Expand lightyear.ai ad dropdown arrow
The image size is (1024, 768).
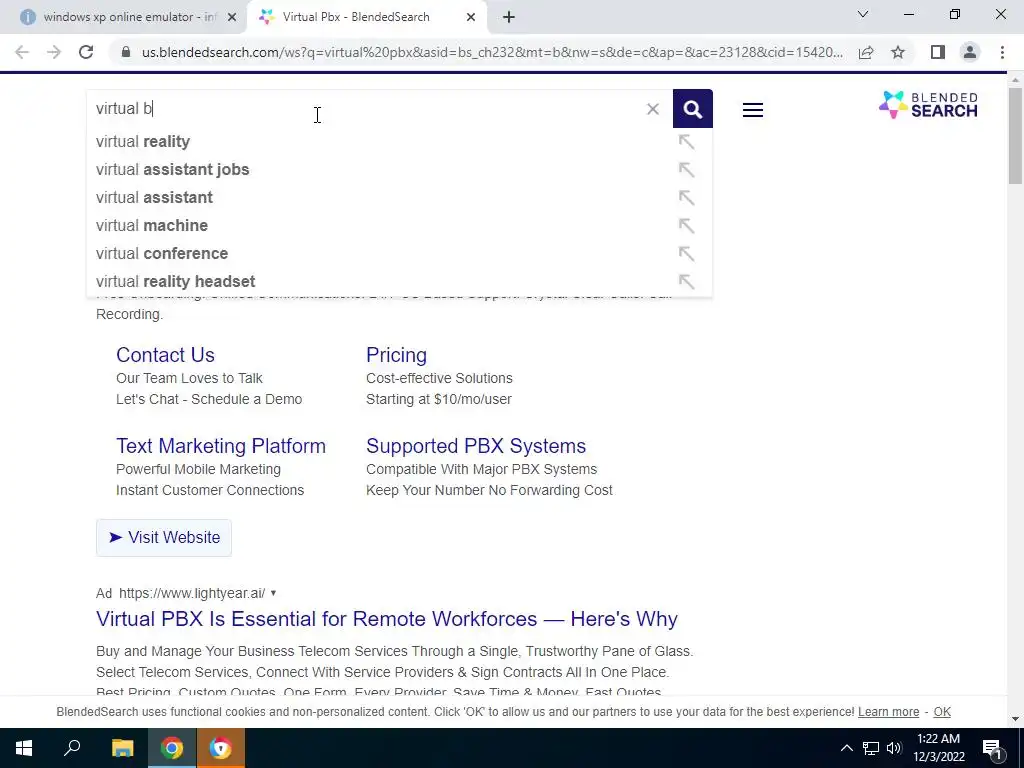point(273,593)
